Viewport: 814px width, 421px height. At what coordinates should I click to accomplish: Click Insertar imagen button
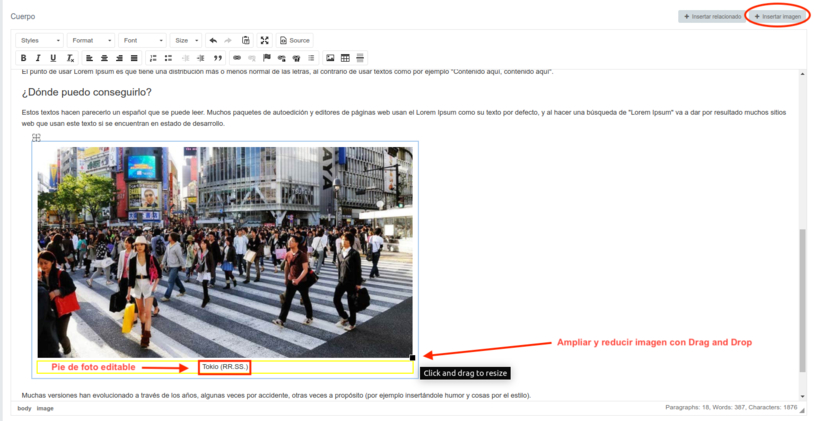778,17
